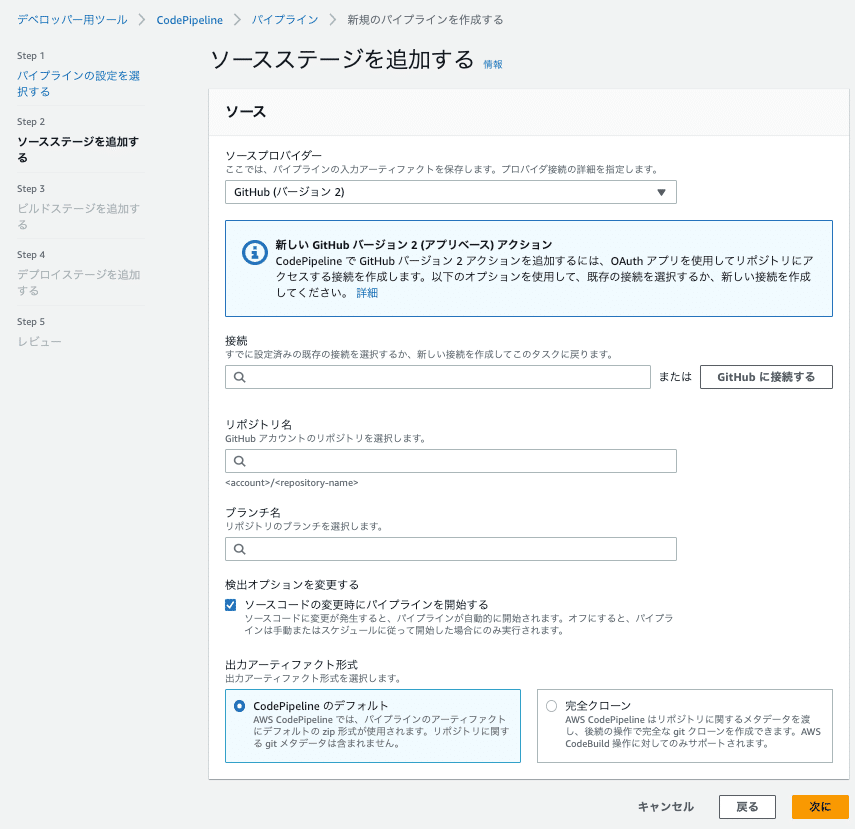Screen dimensions: 855x829
Task: Click the 新規のパイプラインを作成する breadcrumb text
Action: (425, 20)
